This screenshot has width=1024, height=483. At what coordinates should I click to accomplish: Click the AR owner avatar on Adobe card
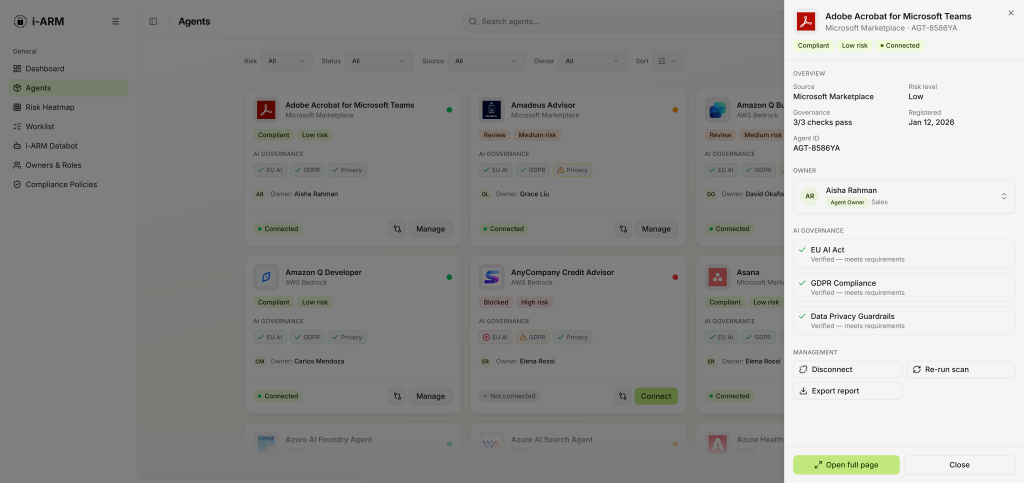(260, 194)
